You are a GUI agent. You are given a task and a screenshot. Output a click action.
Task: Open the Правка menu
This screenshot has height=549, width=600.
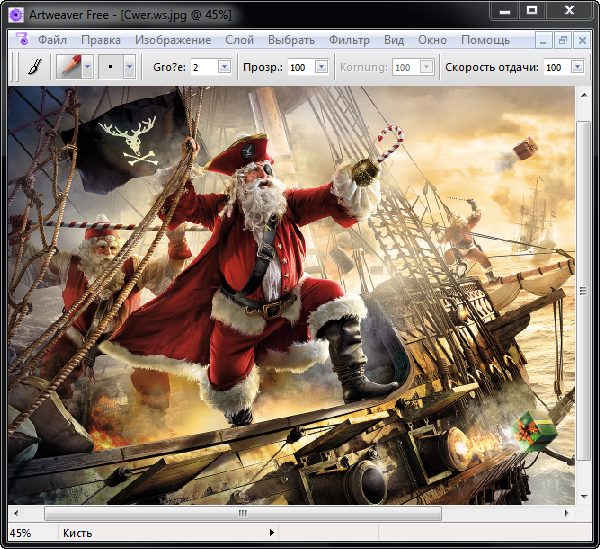[101, 40]
